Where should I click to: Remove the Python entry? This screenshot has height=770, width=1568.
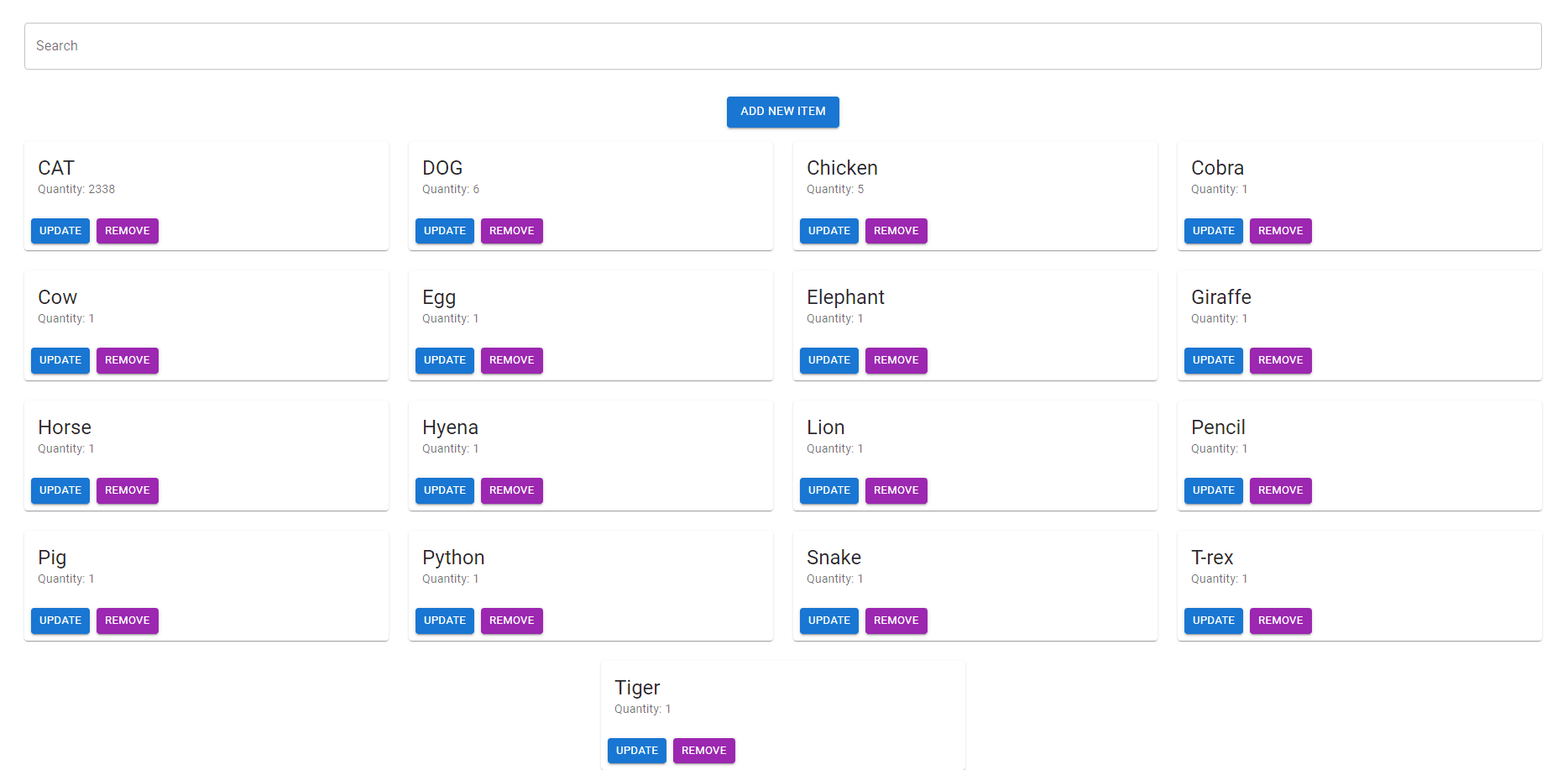[x=511, y=621]
